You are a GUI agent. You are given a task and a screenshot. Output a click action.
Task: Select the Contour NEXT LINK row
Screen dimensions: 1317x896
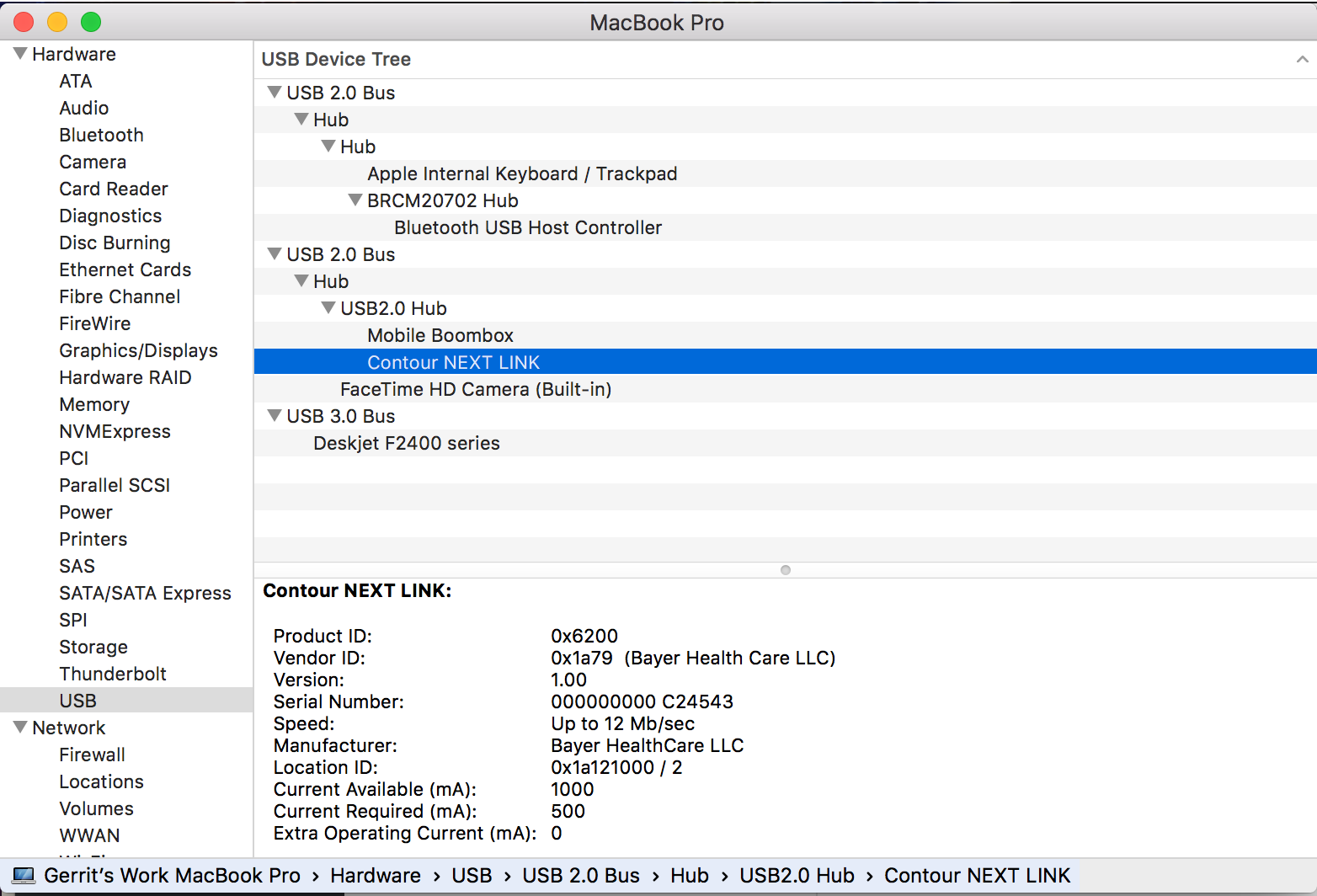point(785,362)
